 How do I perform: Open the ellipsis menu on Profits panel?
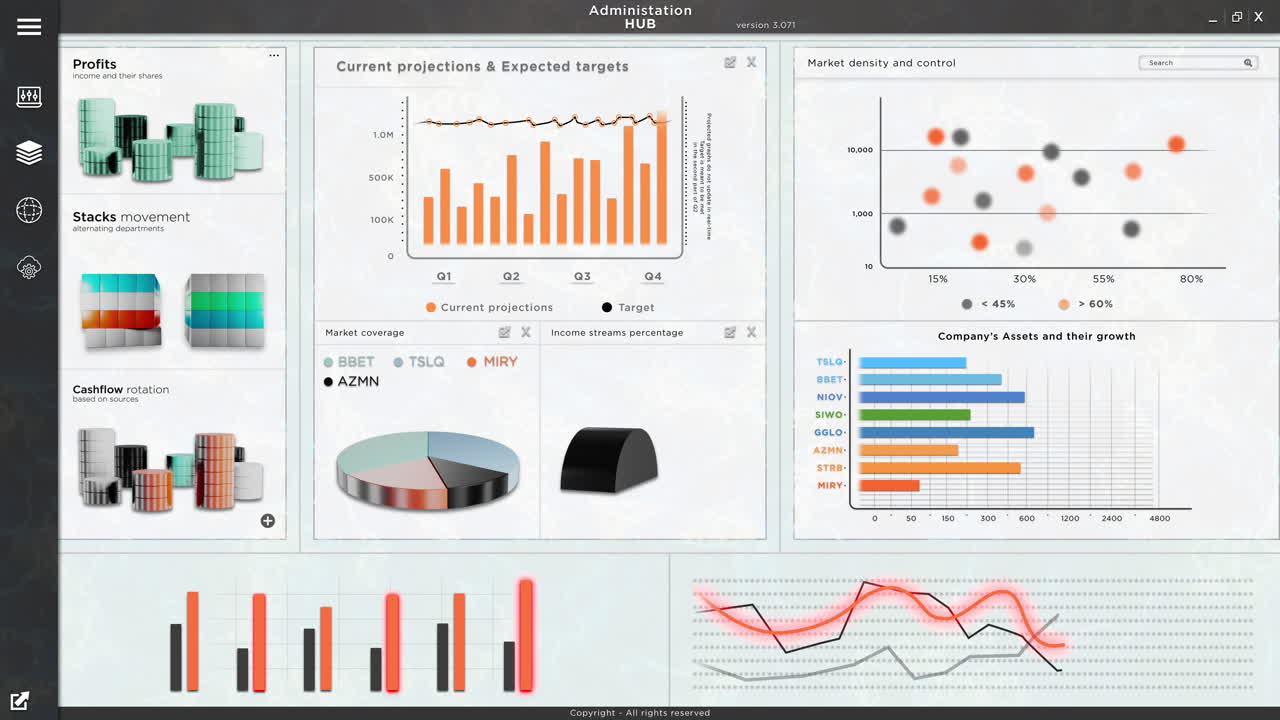pos(274,55)
